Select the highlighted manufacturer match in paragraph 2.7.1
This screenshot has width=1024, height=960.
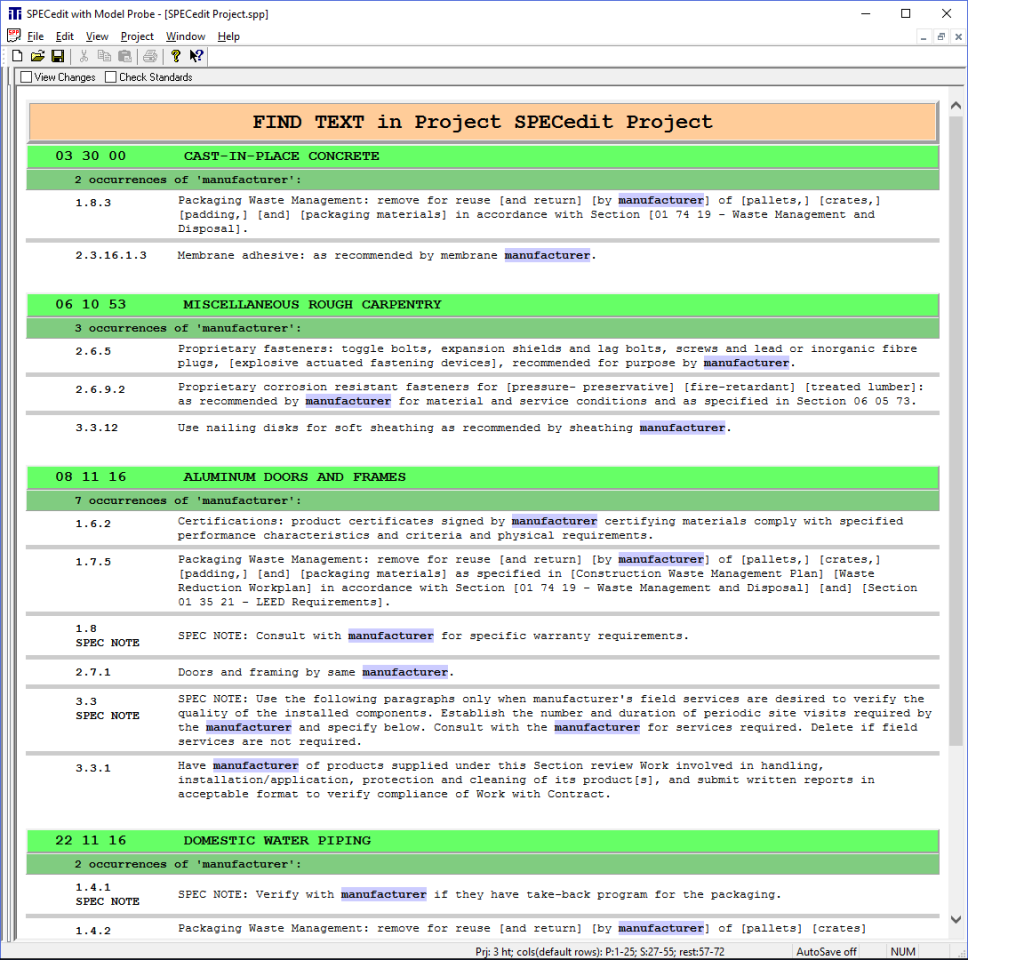(405, 671)
